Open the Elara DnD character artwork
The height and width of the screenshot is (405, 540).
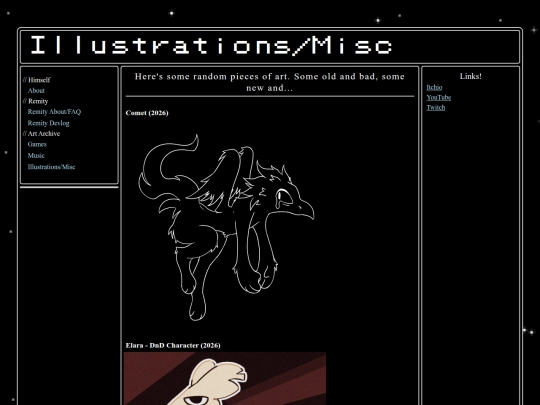pos(225,378)
